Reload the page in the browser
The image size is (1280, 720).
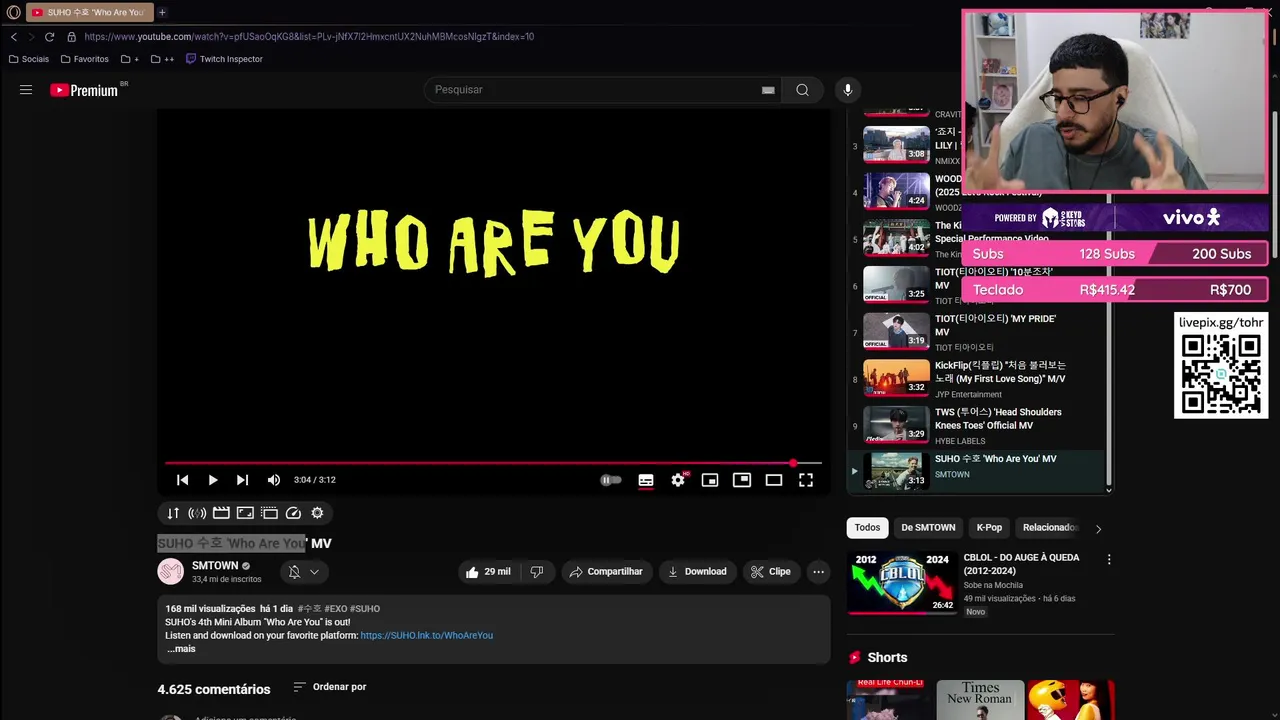click(49, 37)
